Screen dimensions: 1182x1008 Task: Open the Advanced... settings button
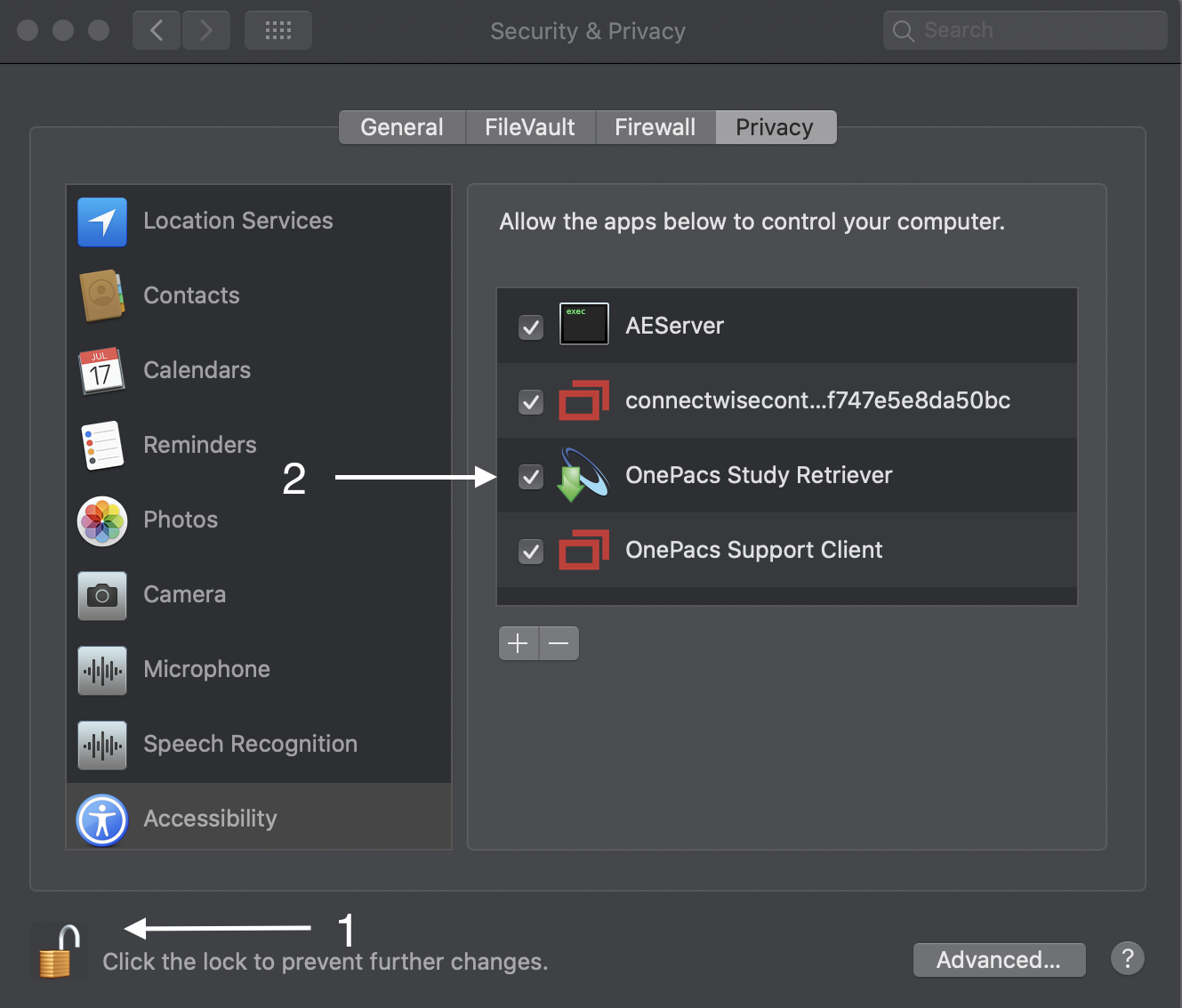(x=999, y=960)
